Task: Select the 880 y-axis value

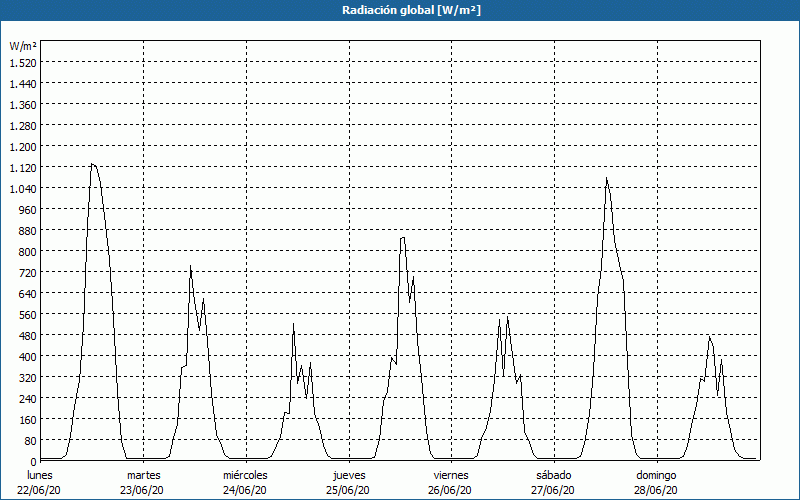Action: 28,231
